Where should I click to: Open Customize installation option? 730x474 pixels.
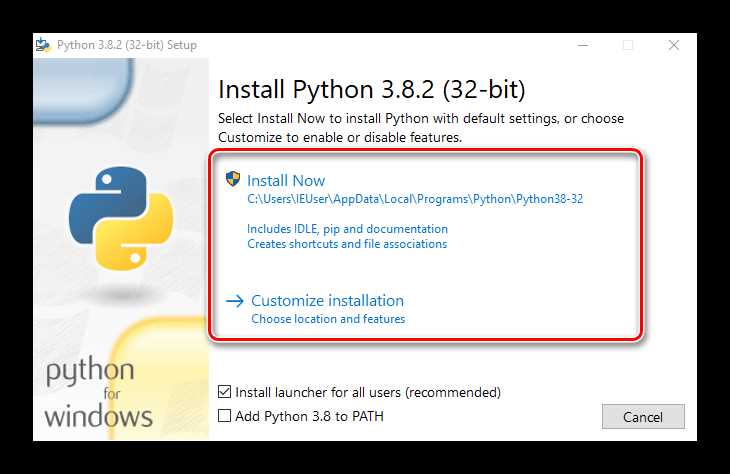(327, 301)
